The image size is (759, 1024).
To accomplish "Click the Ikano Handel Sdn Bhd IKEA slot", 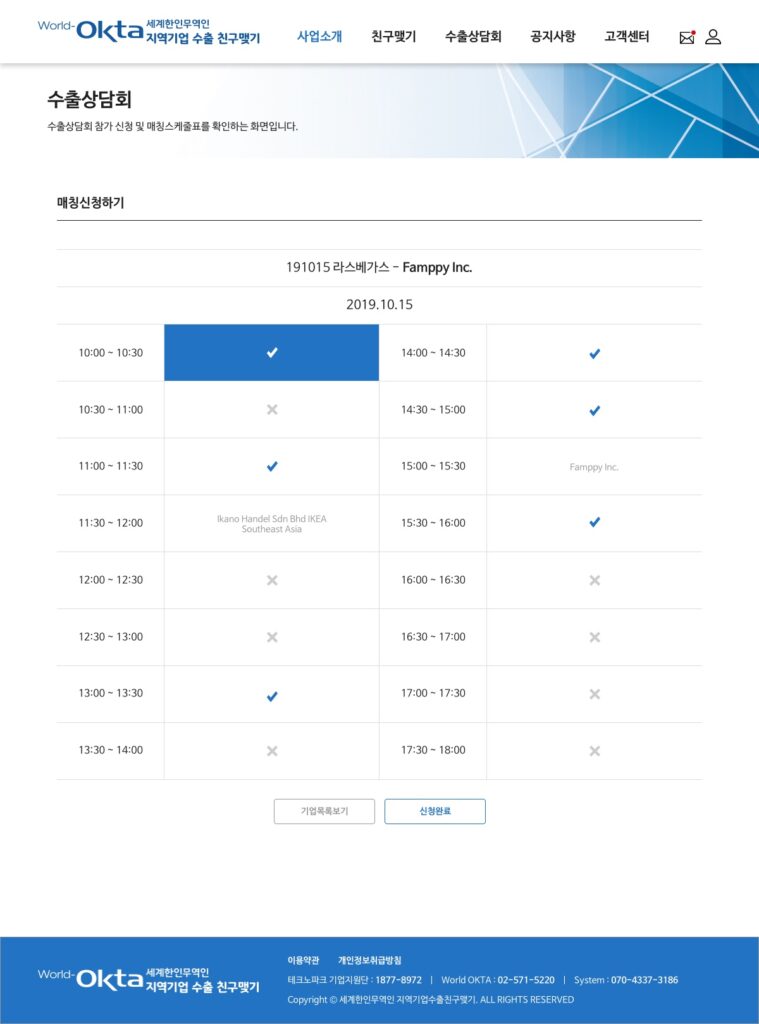I will click(272, 523).
